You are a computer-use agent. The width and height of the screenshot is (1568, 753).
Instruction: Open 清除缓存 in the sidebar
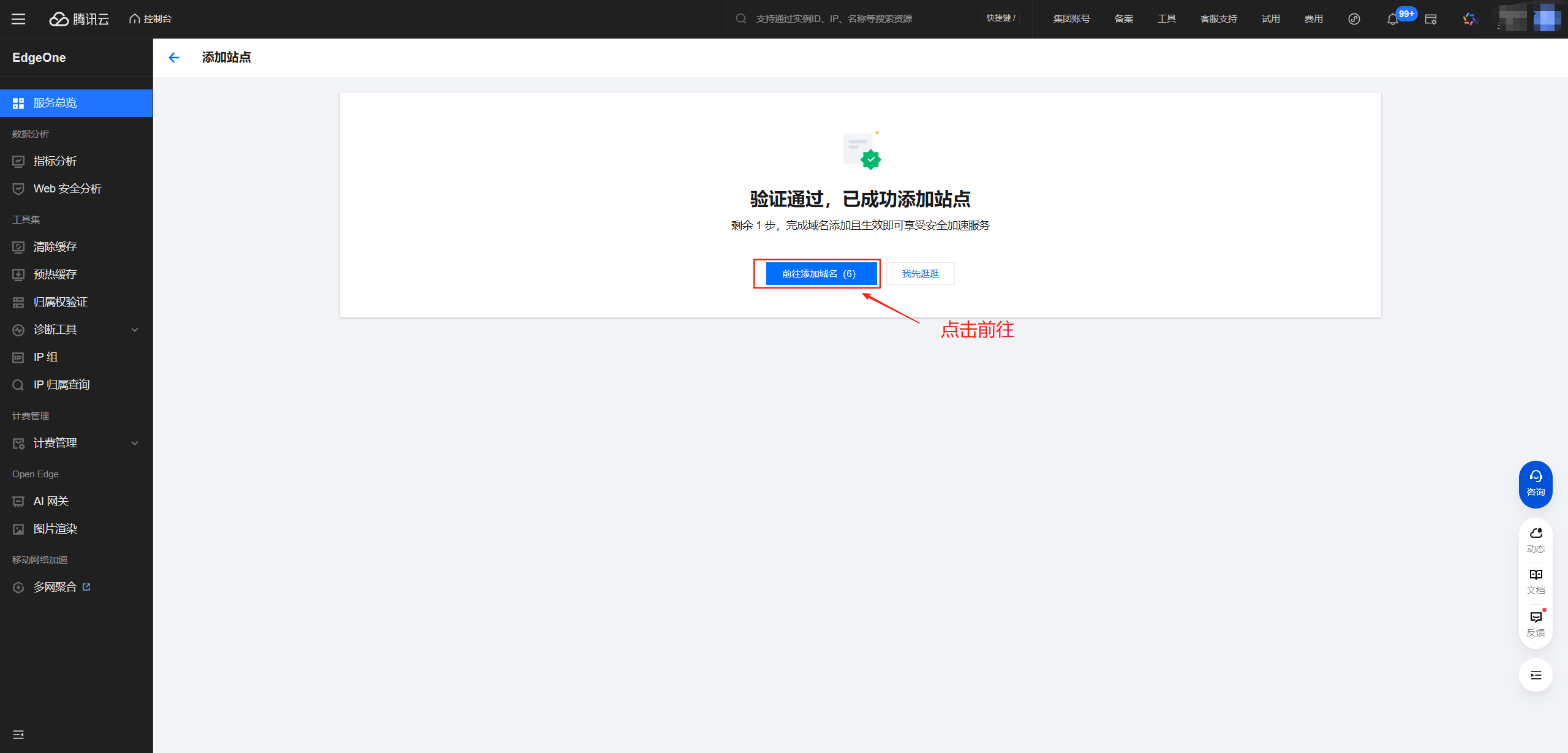[x=55, y=247]
